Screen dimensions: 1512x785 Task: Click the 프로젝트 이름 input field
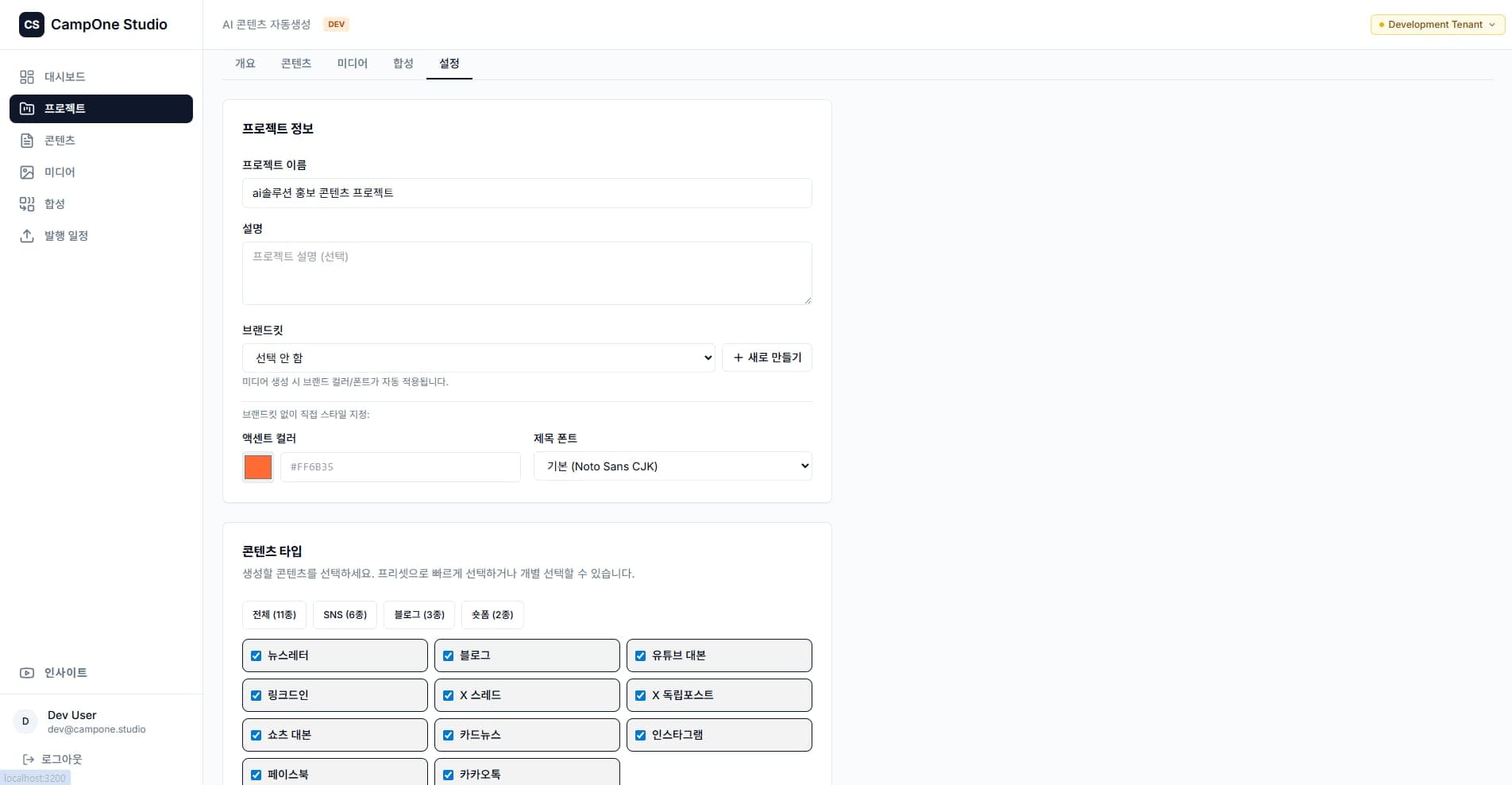527,193
